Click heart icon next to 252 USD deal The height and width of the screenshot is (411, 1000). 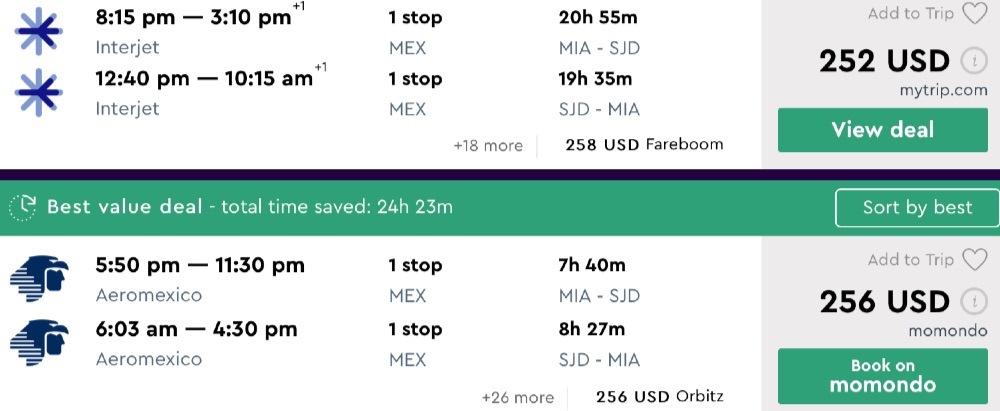point(974,14)
